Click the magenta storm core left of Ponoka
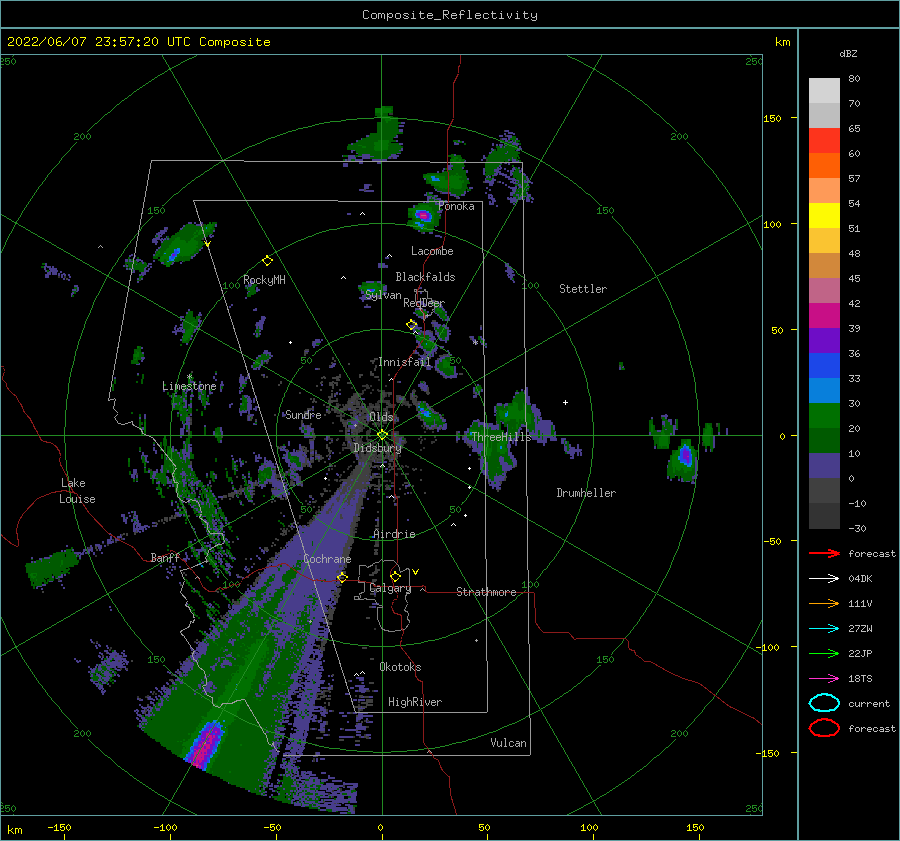This screenshot has height=841, width=900. tap(423, 216)
